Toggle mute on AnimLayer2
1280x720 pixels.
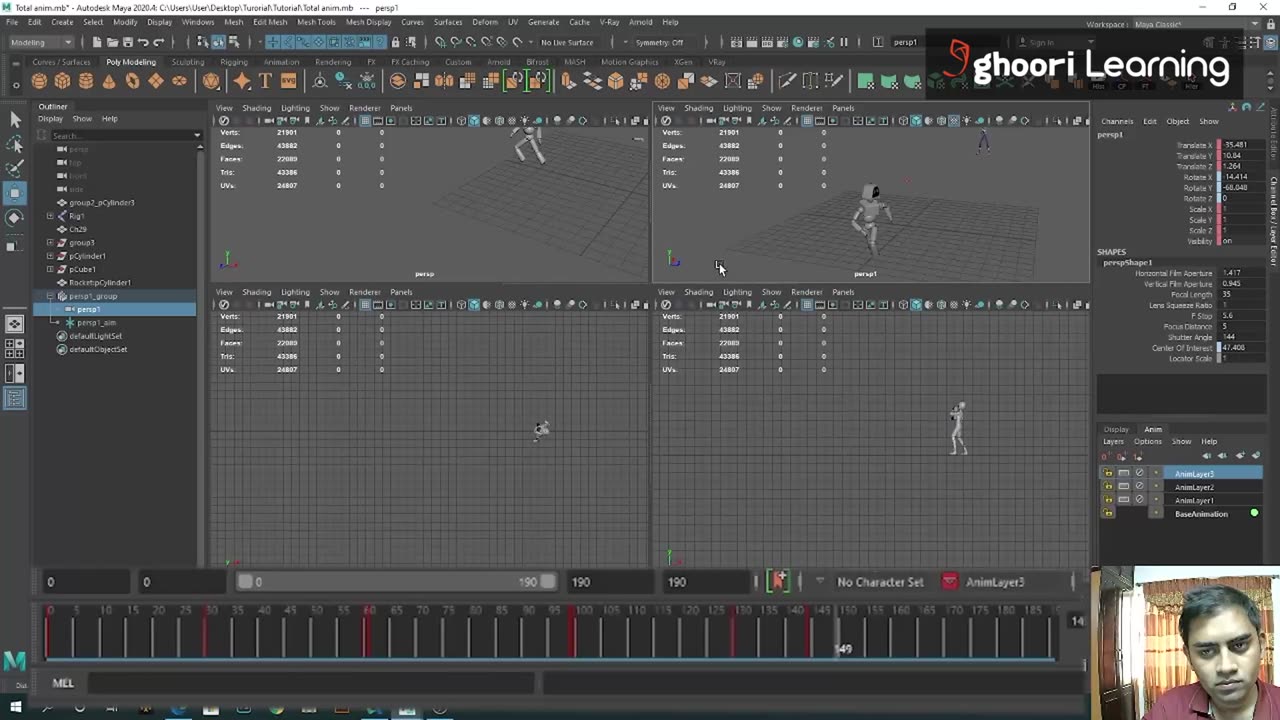click(x=1139, y=487)
